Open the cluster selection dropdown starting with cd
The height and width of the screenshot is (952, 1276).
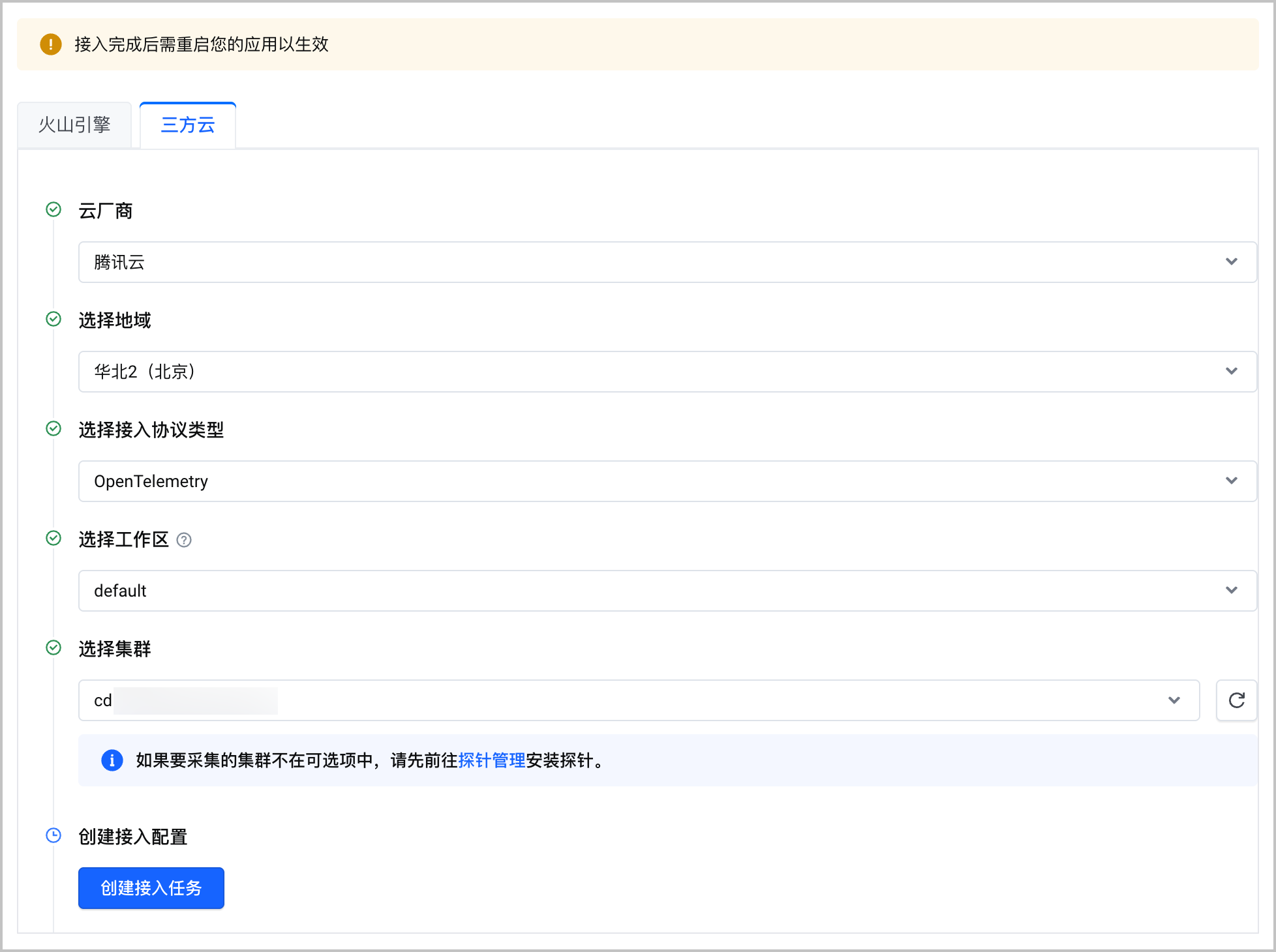639,700
